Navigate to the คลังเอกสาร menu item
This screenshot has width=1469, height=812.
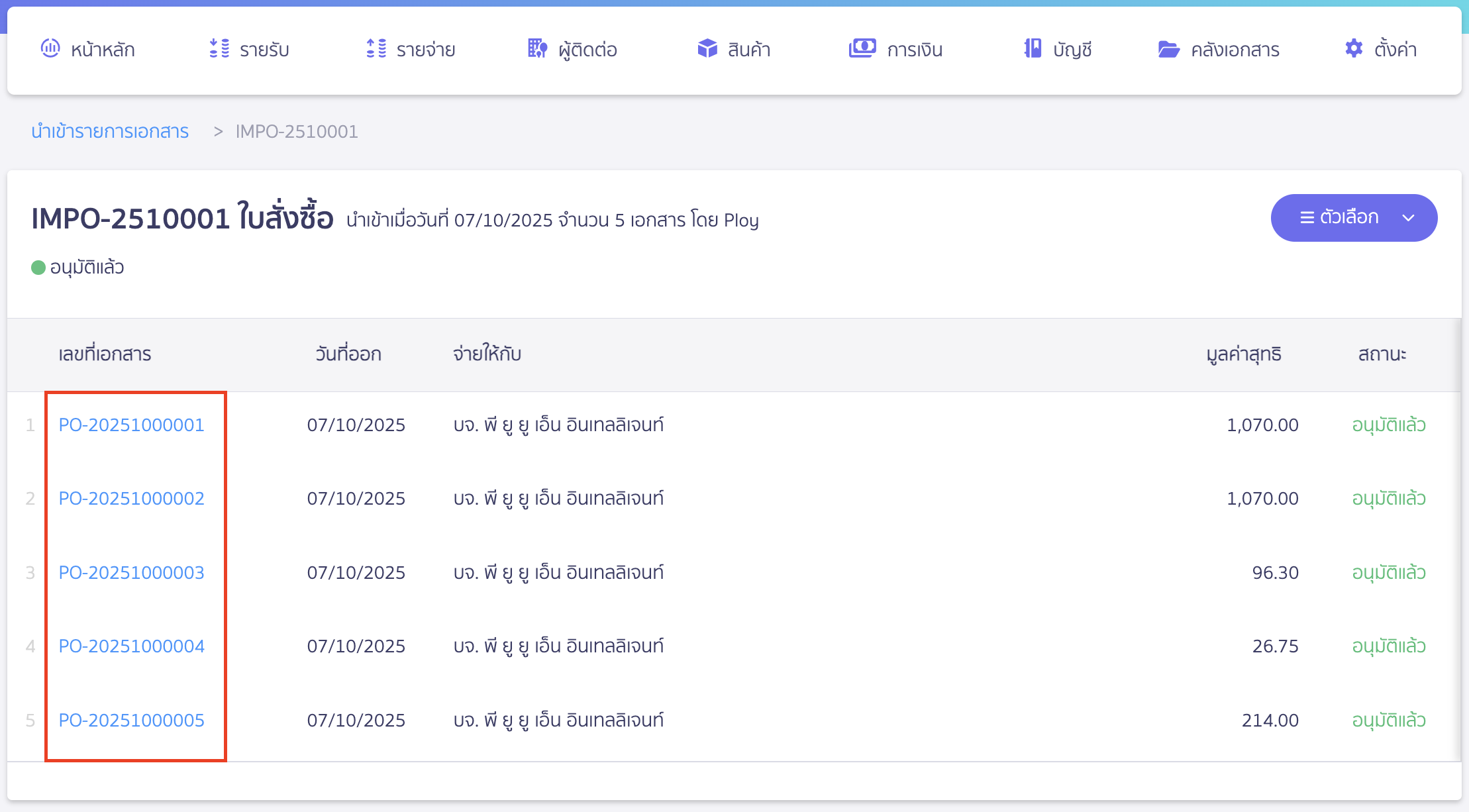point(1233,50)
